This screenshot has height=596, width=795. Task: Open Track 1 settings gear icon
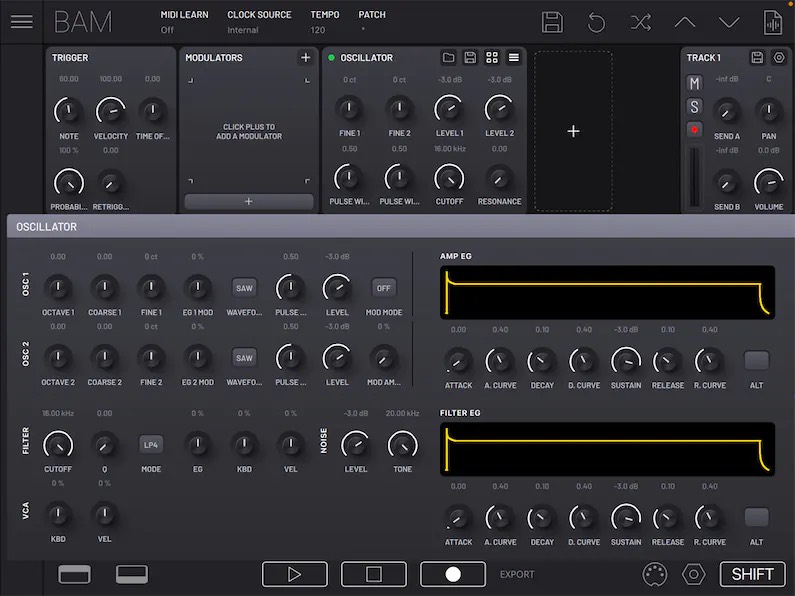click(778, 58)
